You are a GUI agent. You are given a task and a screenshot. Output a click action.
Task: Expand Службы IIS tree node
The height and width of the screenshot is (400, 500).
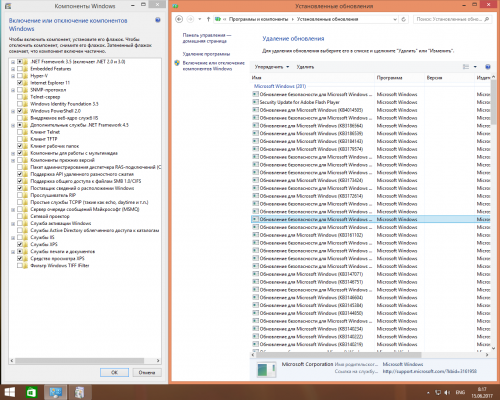point(13,238)
